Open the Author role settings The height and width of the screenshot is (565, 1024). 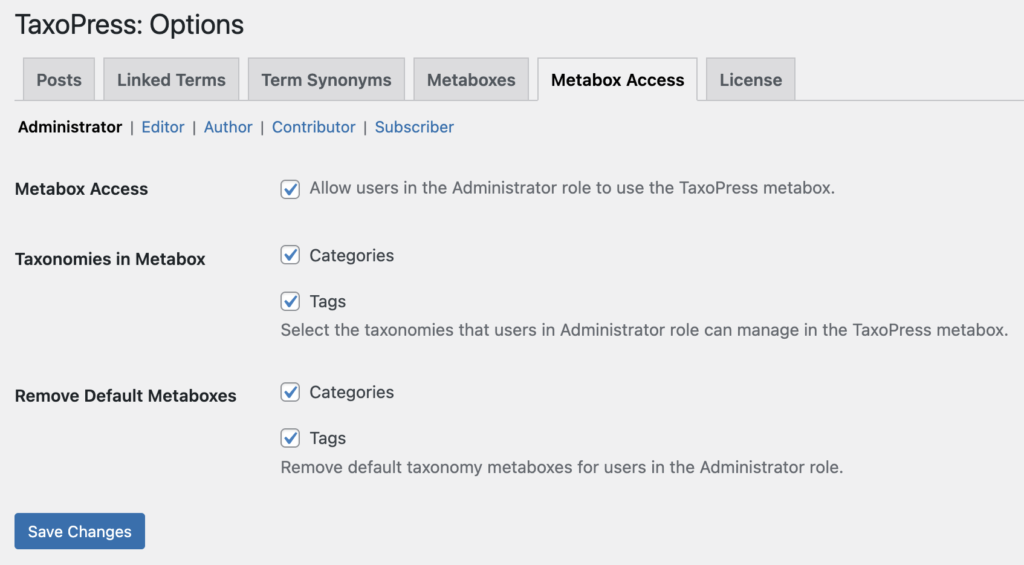coord(228,127)
